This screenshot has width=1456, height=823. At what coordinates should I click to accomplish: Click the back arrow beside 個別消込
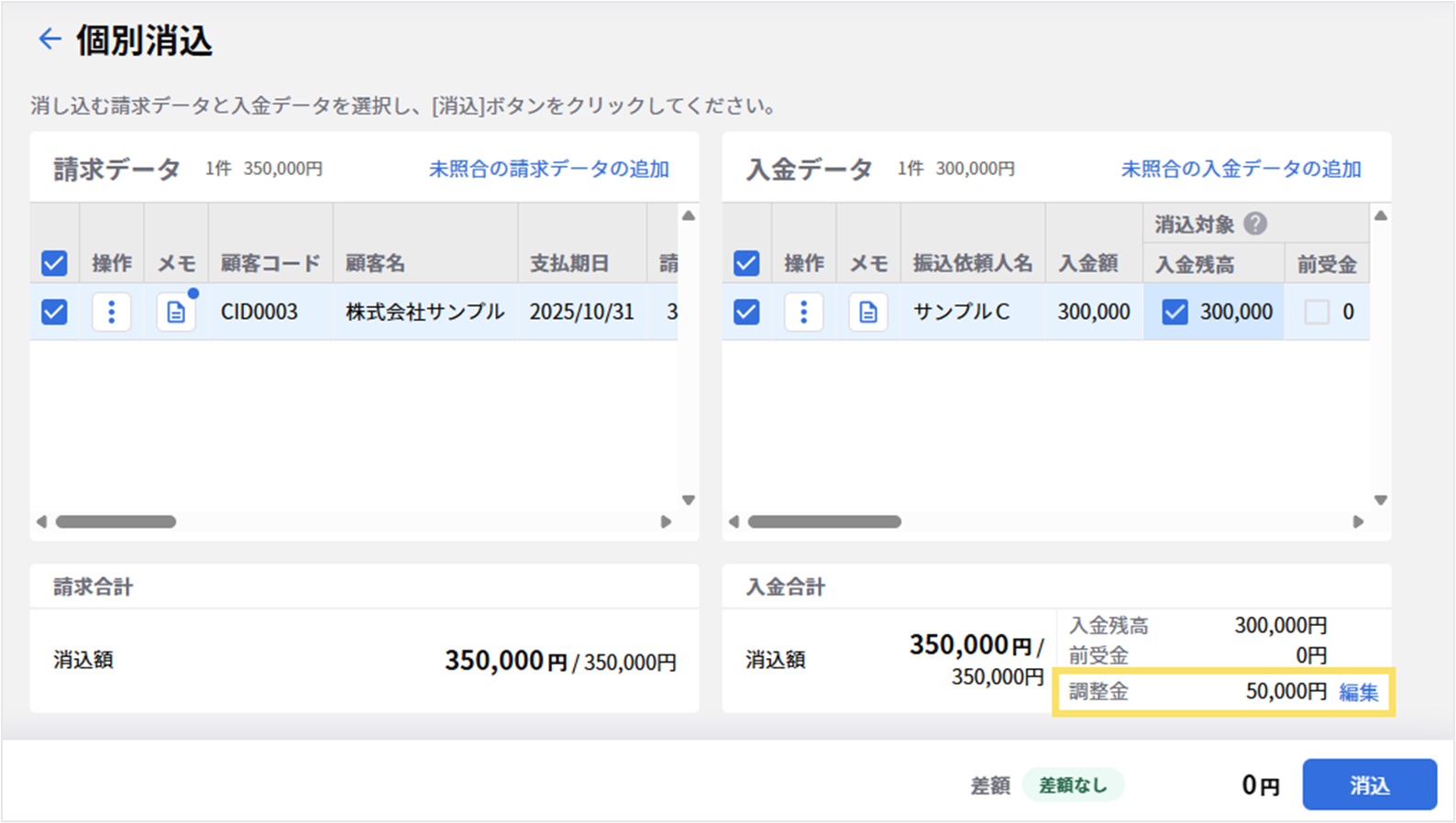(x=50, y=39)
